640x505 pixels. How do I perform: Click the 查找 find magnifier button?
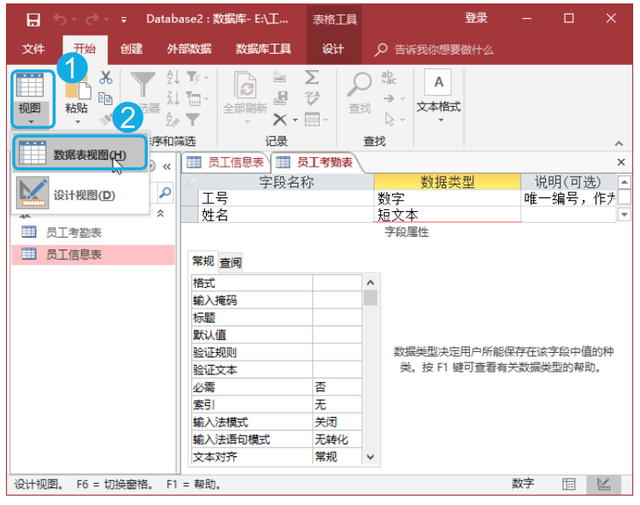click(x=360, y=93)
